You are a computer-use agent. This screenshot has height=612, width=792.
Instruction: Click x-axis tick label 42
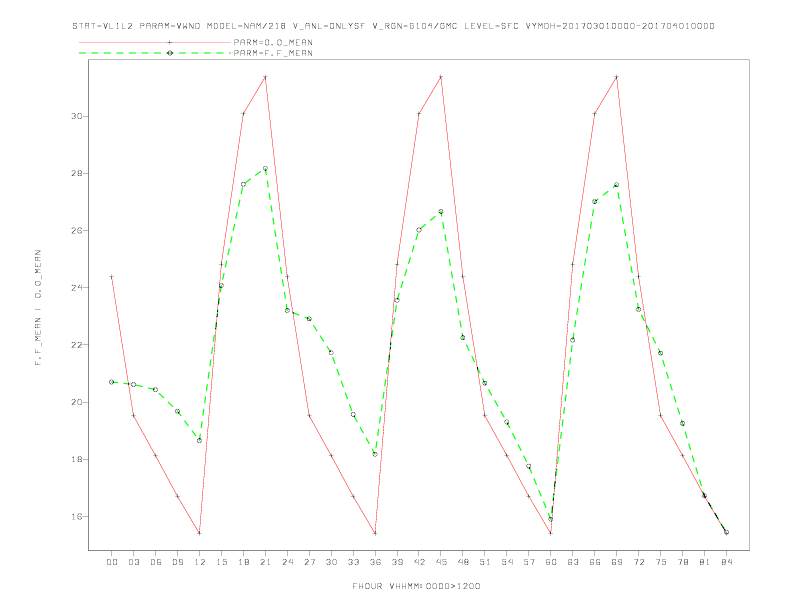click(419, 562)
